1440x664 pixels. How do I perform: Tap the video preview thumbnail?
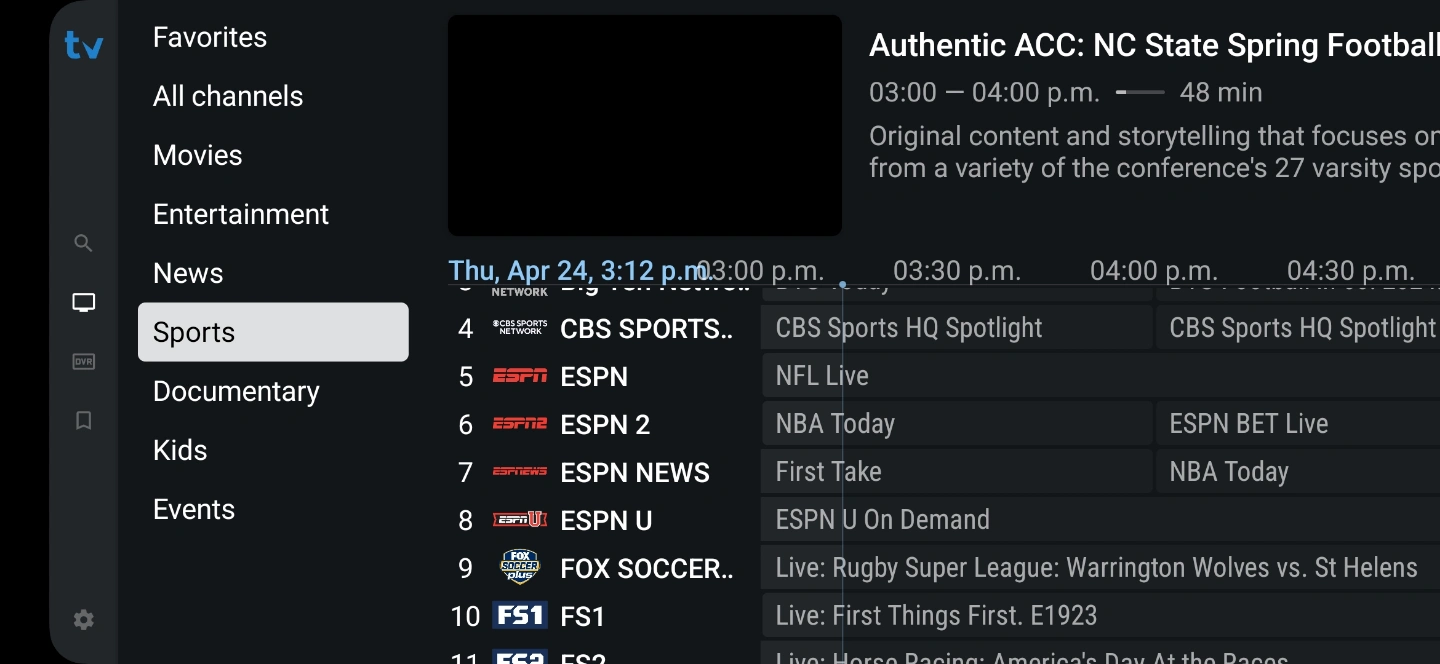(x=645, y=125)
